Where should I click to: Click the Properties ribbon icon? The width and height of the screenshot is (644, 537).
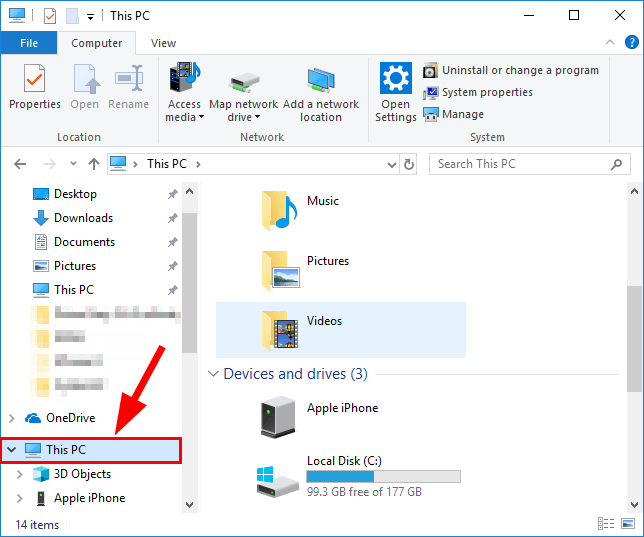[x=34, y=88]
